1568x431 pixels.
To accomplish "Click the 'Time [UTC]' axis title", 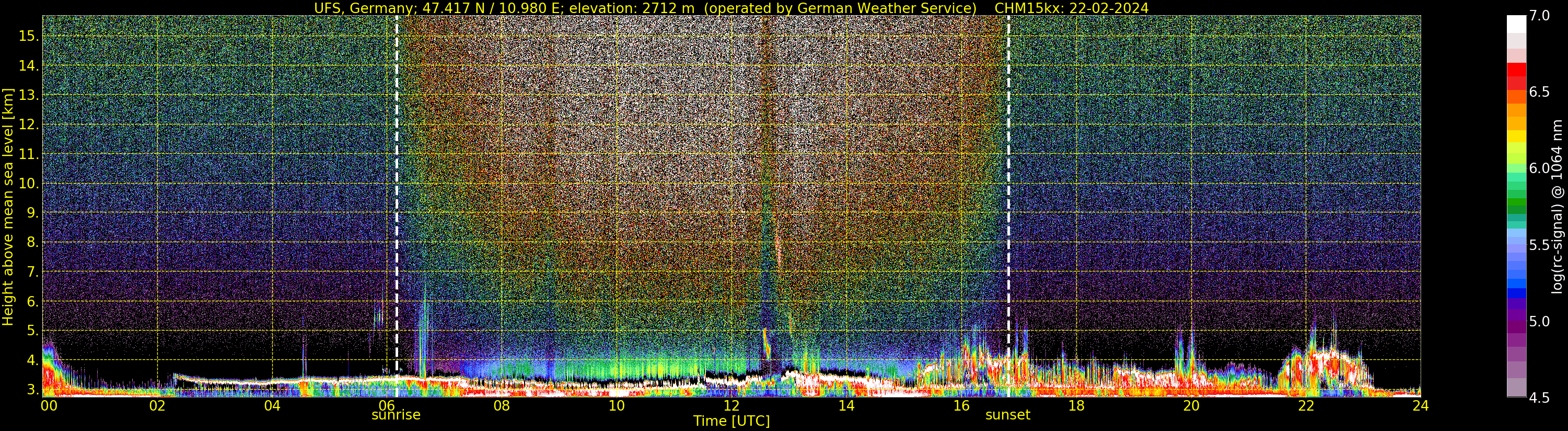I will coord(731,421).
